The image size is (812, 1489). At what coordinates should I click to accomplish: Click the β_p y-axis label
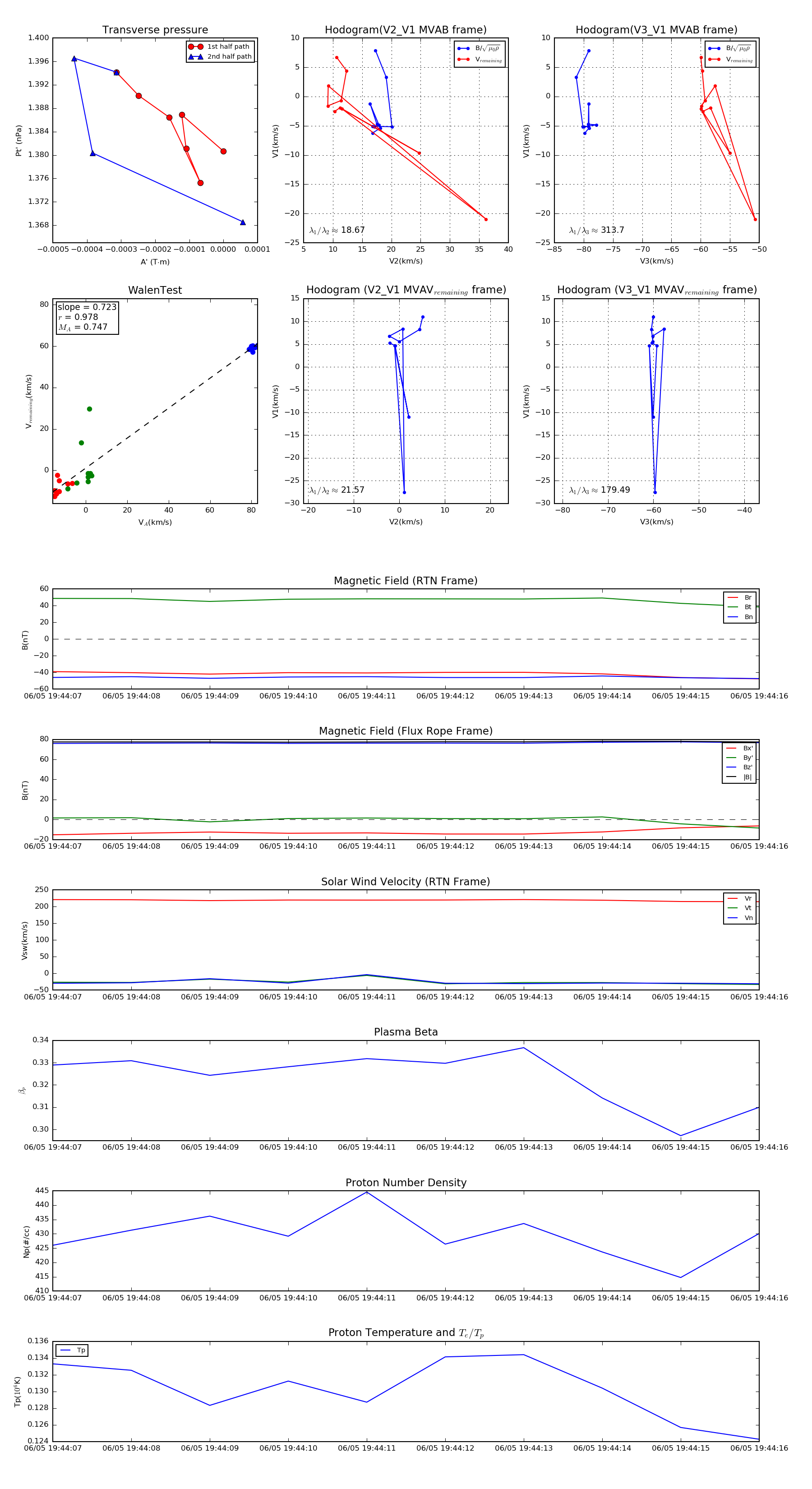click(22, 1090)
